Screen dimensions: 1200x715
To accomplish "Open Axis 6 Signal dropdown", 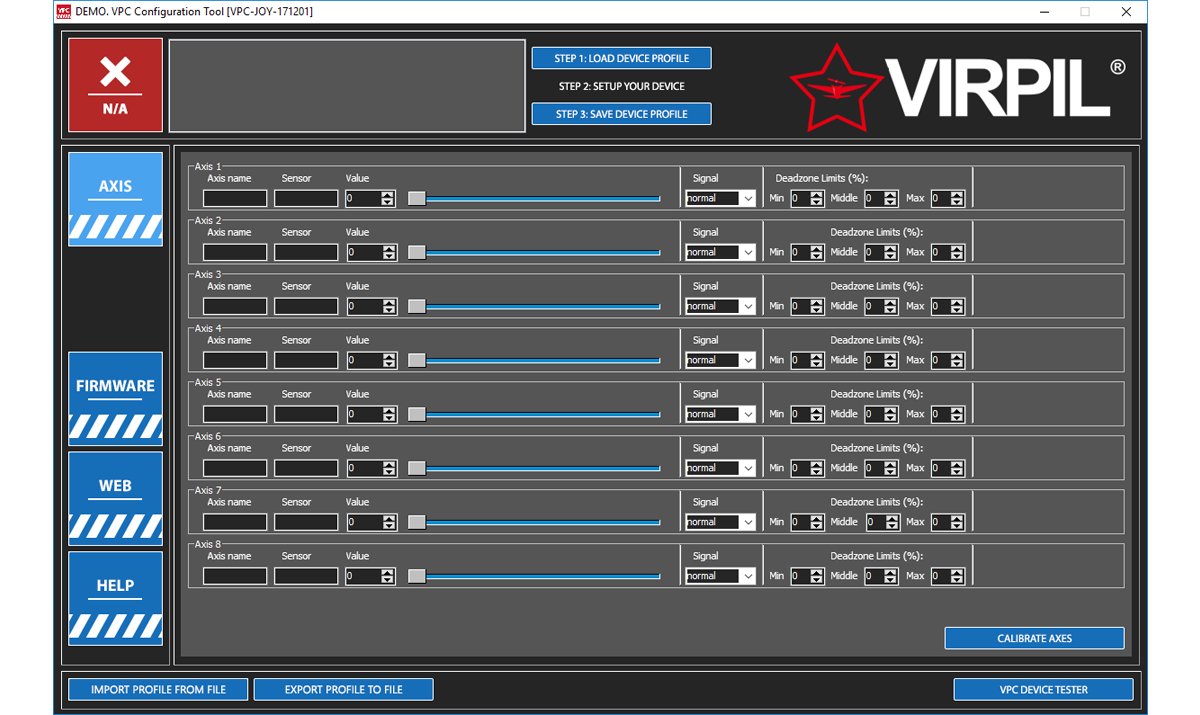I will [x=720, y=468].
